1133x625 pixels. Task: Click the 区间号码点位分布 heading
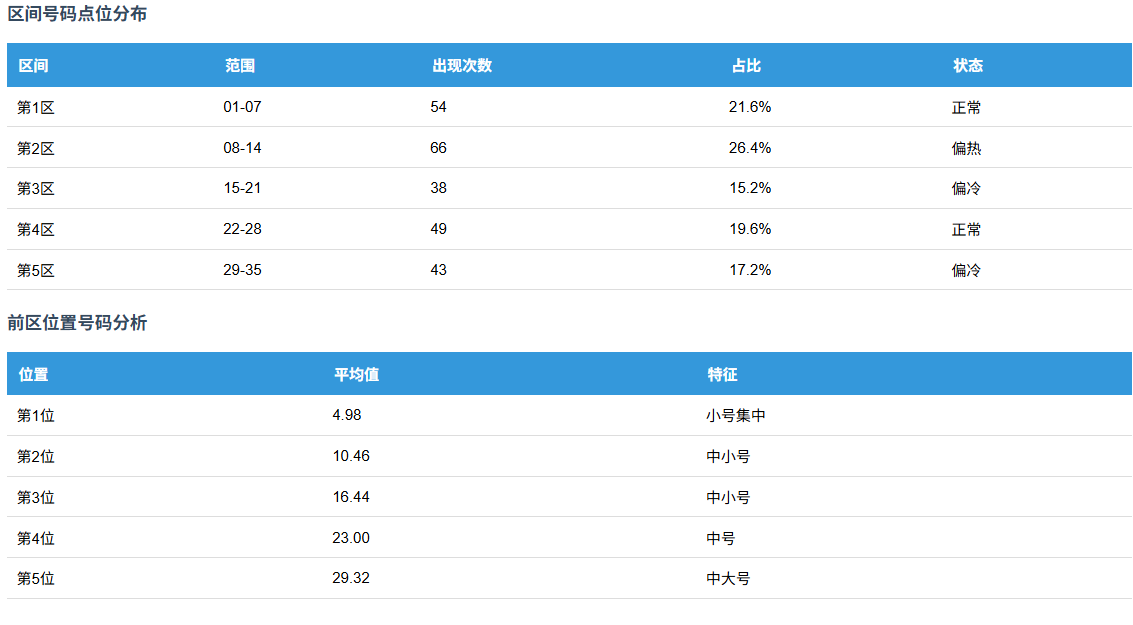pyautogui.click(x=77, y=14)
